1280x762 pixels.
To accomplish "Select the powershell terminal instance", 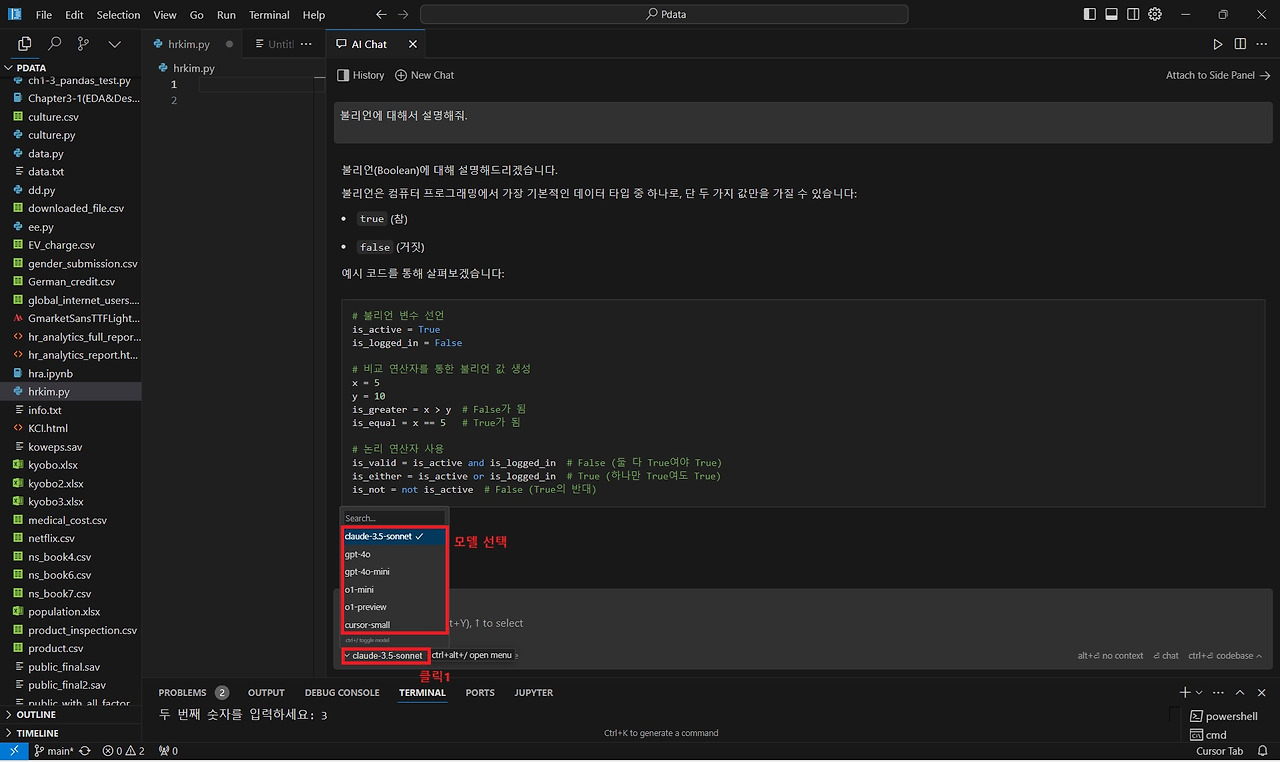I will click(1224, 716).
